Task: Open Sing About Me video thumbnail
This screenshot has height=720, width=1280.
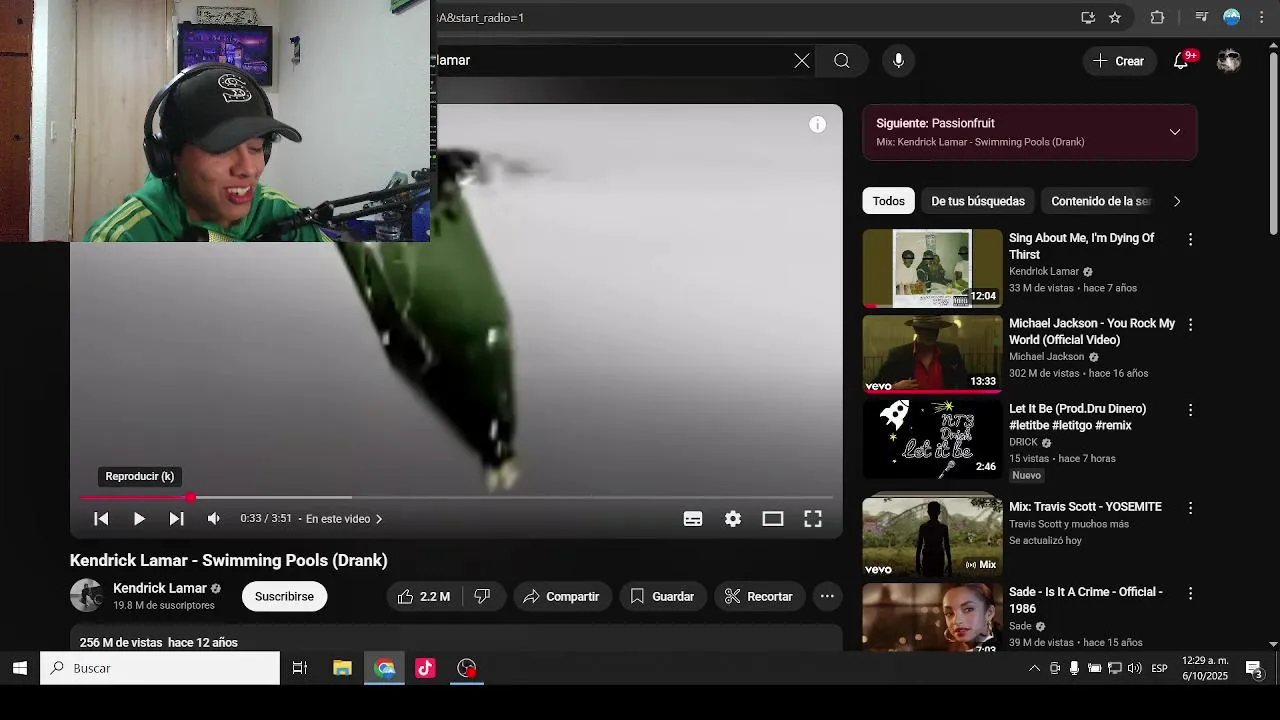Action: click(932, 268)
